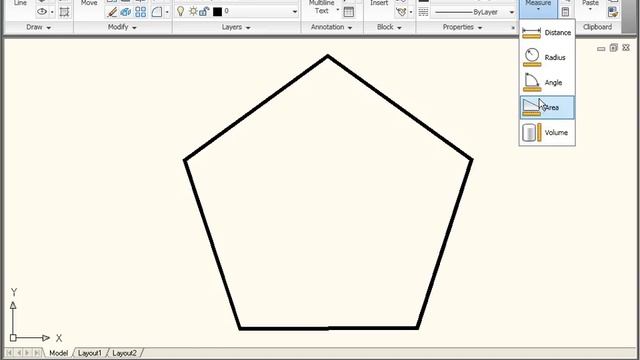Click the next-tab navigation arrow

(27, 353)
